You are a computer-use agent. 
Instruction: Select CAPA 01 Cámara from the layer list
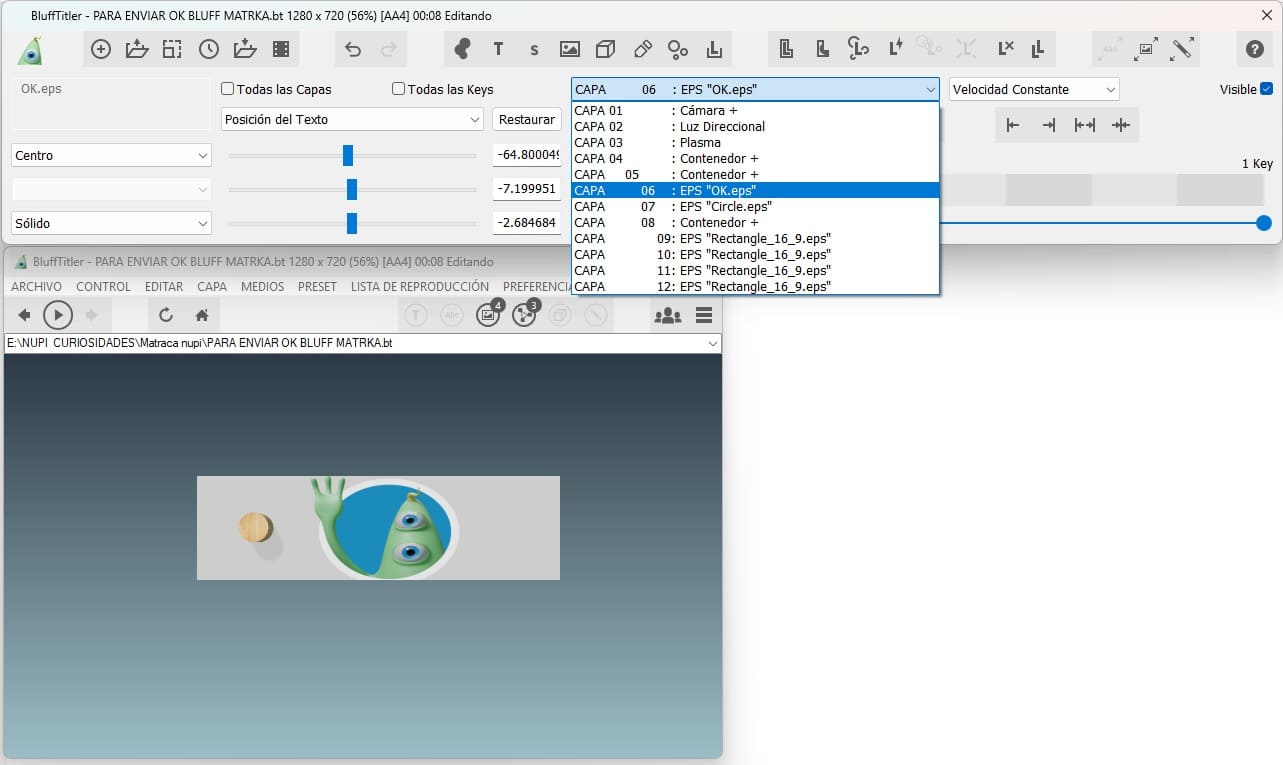[755, 110]
